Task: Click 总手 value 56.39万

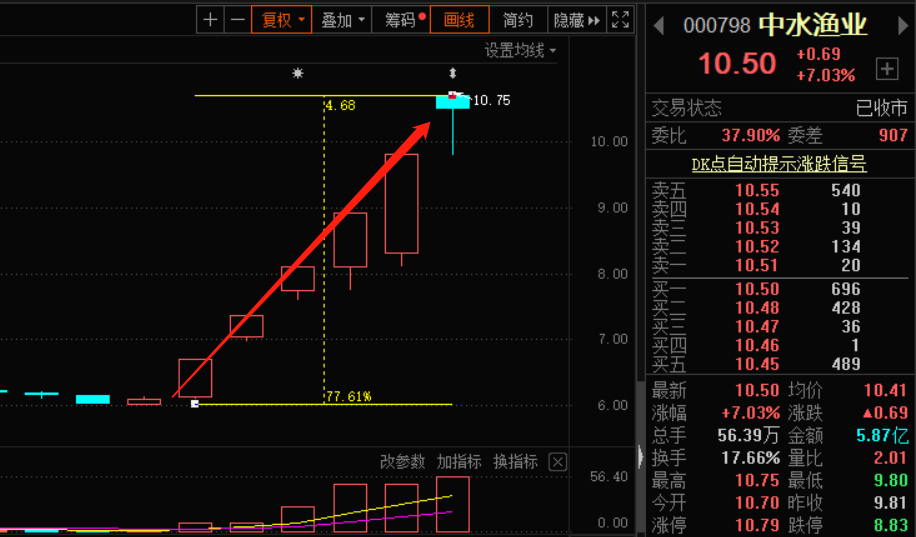Action: (x=748, y=435)
